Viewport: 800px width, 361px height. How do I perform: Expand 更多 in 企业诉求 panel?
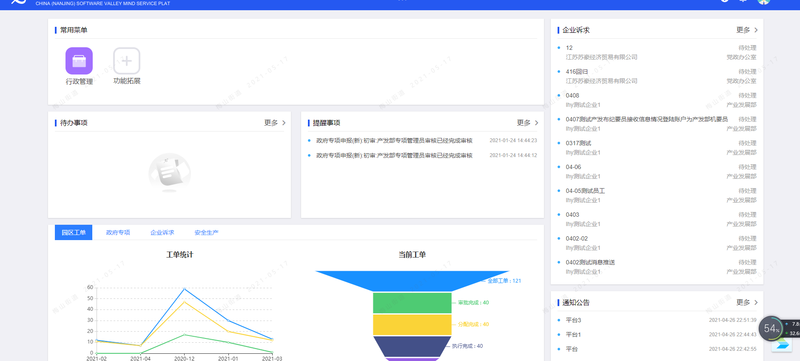point(747,30)
